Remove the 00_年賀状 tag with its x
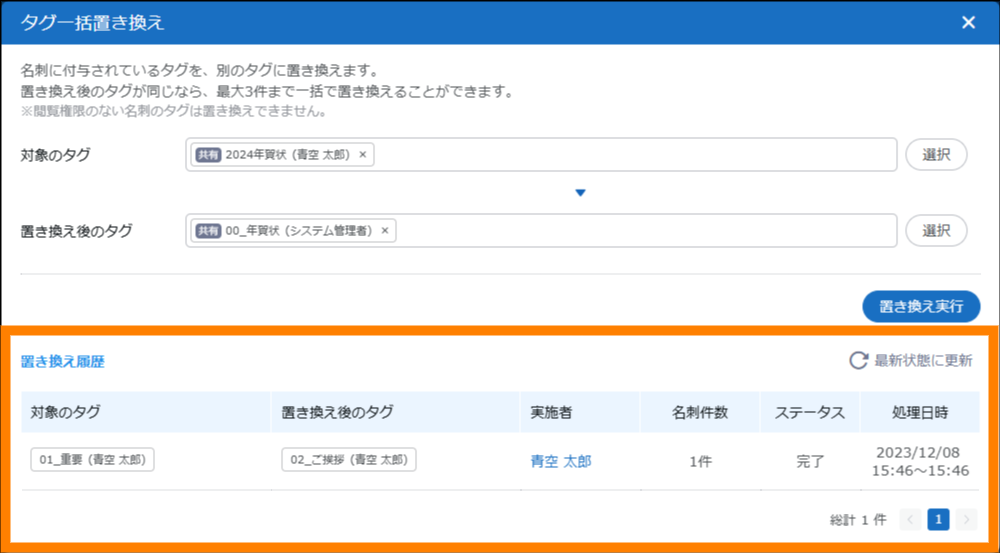 [385, 231]
